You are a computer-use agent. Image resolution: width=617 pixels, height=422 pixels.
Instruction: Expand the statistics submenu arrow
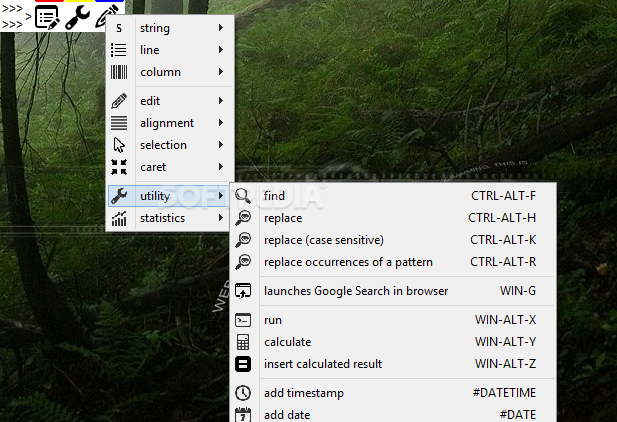click(221, 218)
